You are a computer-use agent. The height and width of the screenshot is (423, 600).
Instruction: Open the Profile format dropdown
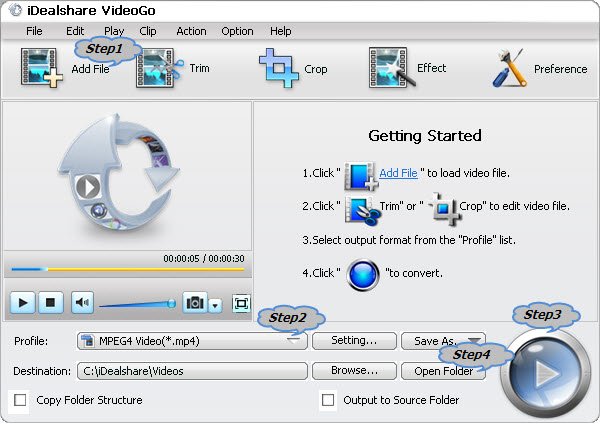tap(192, 341)
